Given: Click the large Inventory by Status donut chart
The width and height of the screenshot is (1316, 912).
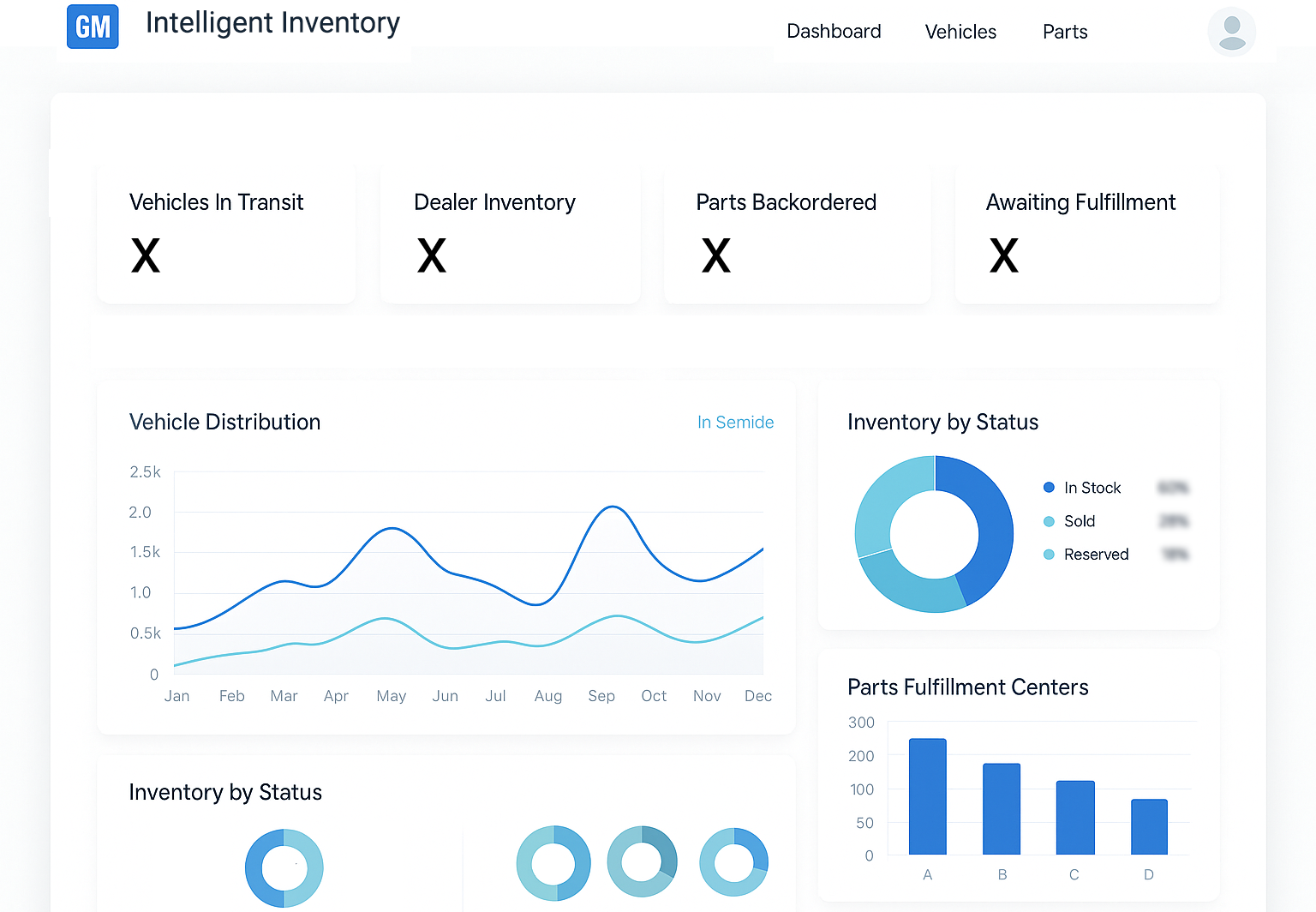Looking at the screenshot, I should 934,534.
